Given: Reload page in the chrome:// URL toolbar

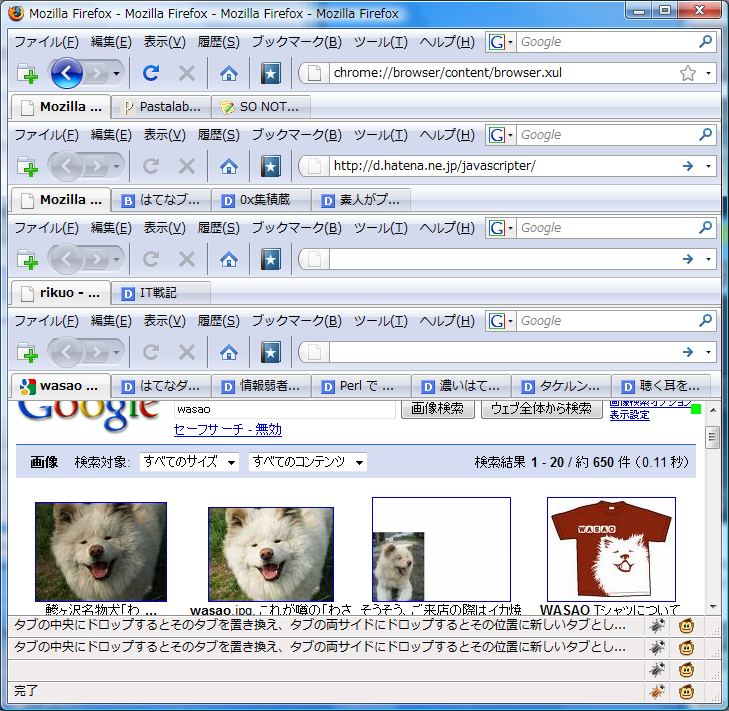Looking at the screenshot, I should [x=151, y=73].
